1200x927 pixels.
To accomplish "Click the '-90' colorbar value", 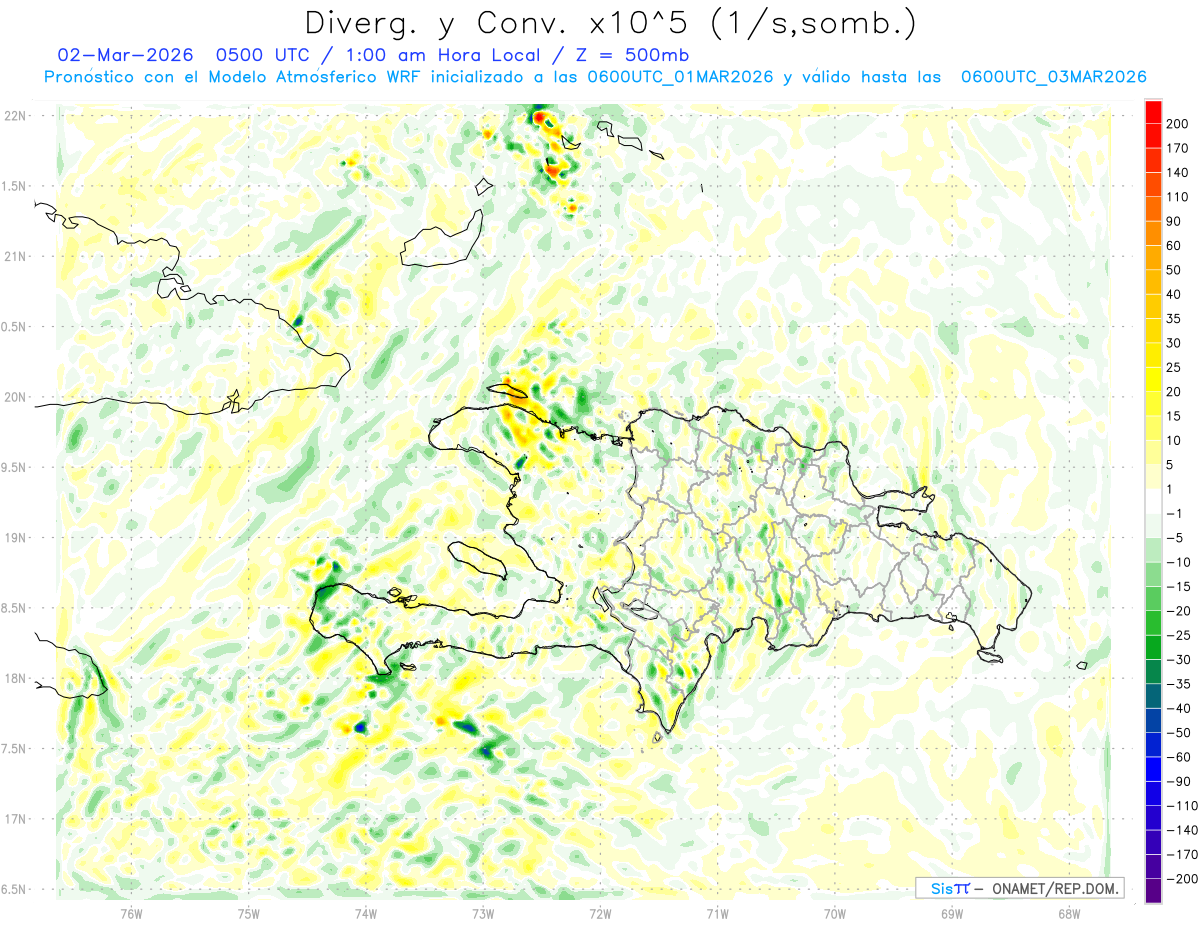I will coord(1178,782).
